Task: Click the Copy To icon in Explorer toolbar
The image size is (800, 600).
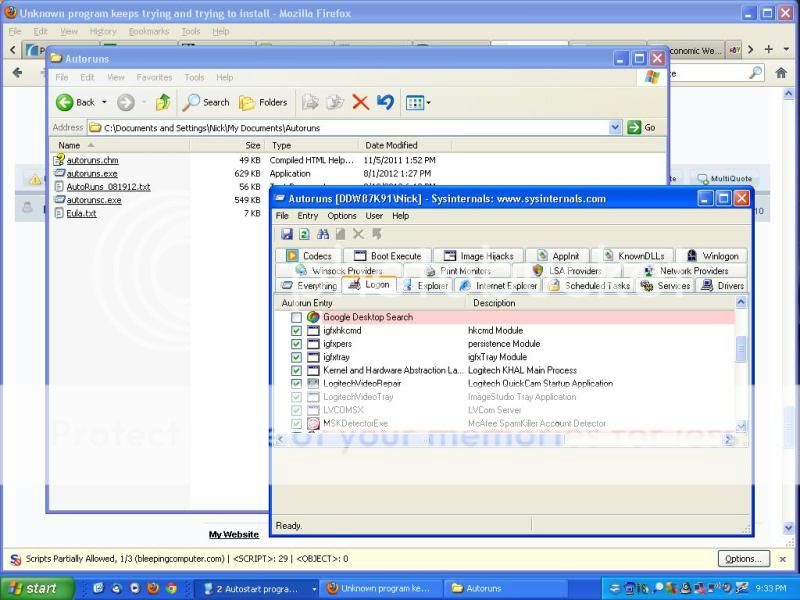Action: (335, 103)
